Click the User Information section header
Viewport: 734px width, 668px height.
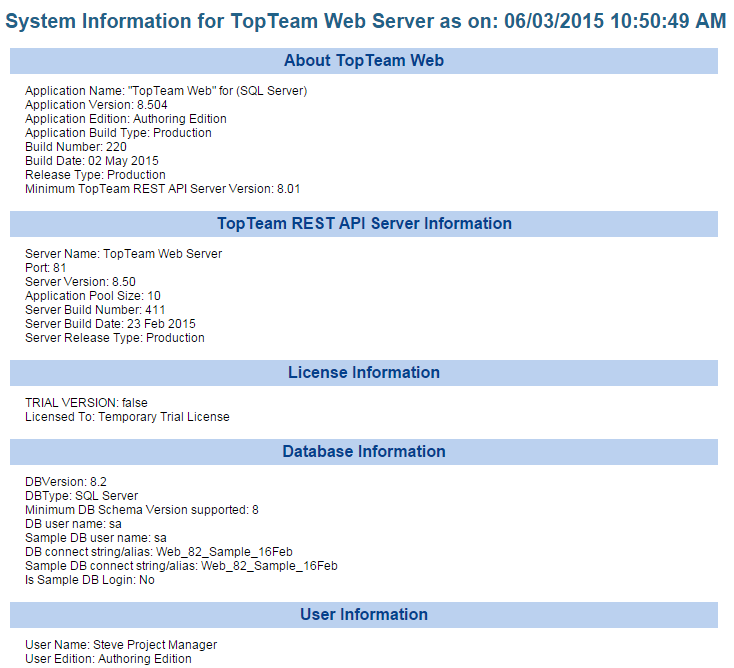pyautogui.click(x=364, y=615)
